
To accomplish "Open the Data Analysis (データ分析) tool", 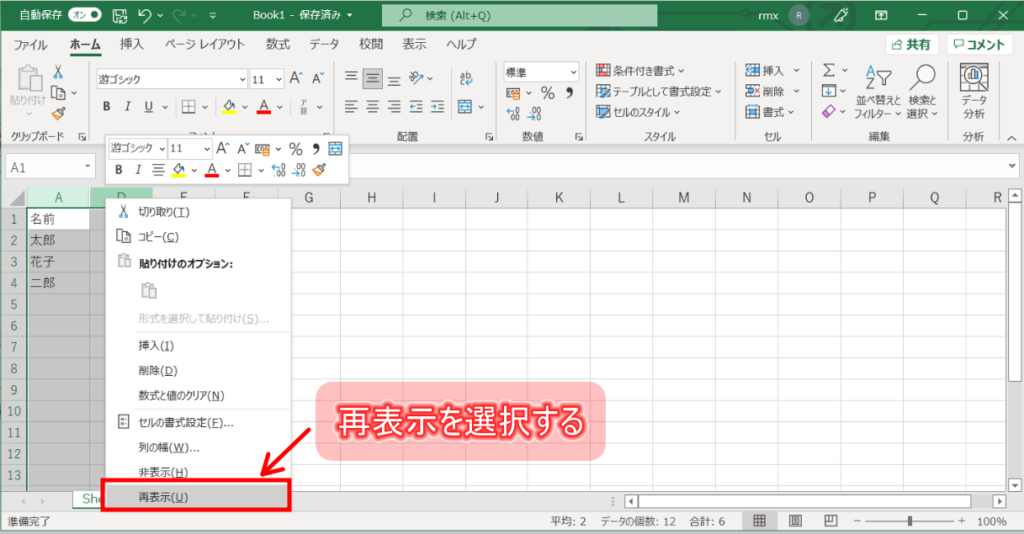I will coord(973,90).
